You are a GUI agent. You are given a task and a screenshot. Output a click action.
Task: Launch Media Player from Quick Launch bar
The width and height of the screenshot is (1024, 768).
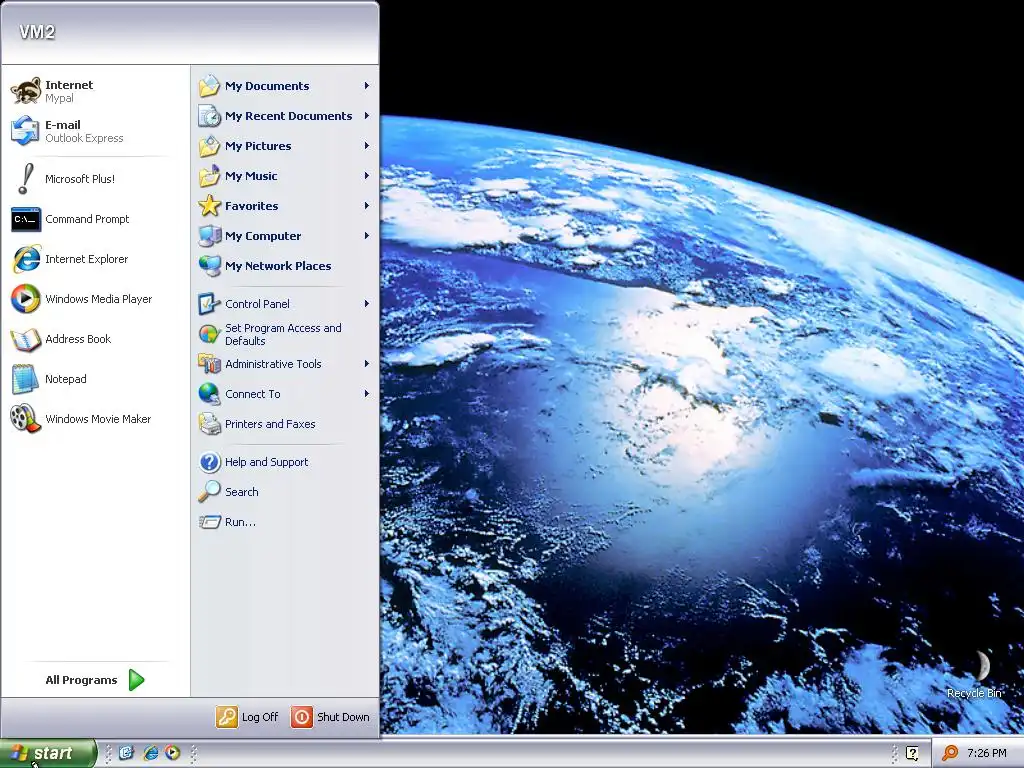[x=172, y=753]
